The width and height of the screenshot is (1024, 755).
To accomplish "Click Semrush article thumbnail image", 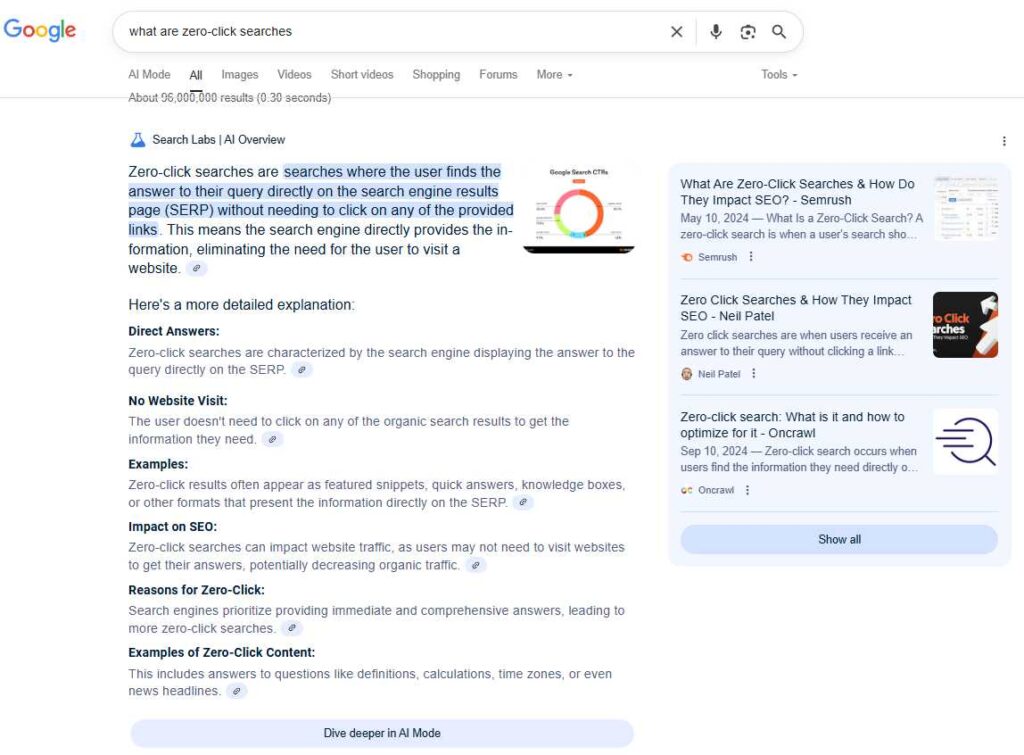I will pos(965,208).
